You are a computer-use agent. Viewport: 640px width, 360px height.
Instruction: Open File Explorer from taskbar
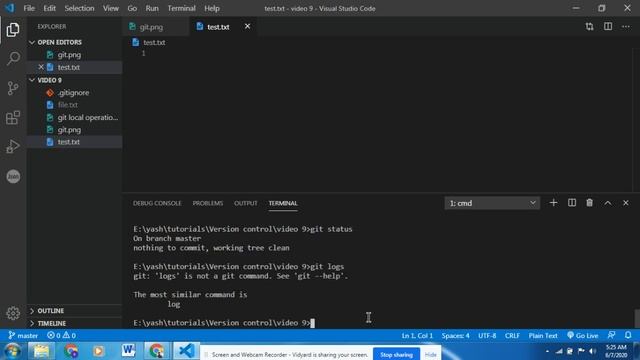tap(41, 351)
